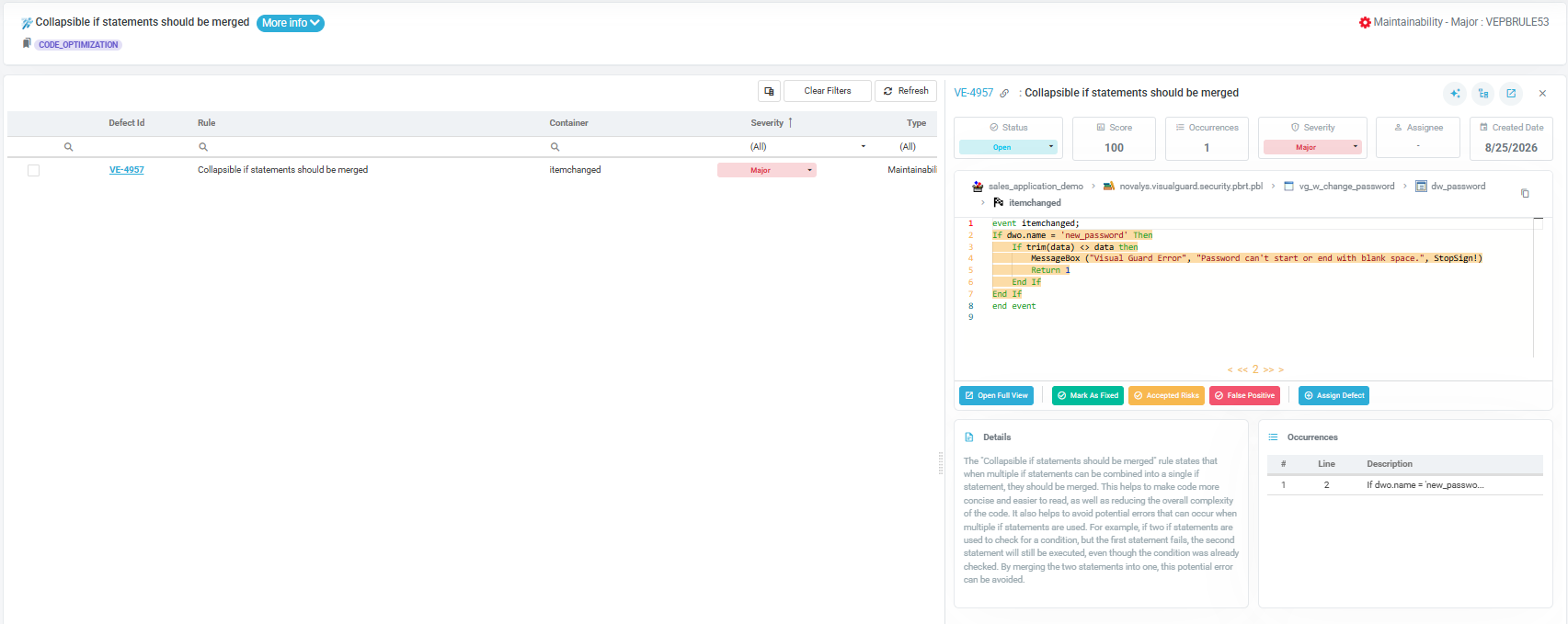Click the dw_password datawindow icon
1568x624 pixels.
(1421, 187)
